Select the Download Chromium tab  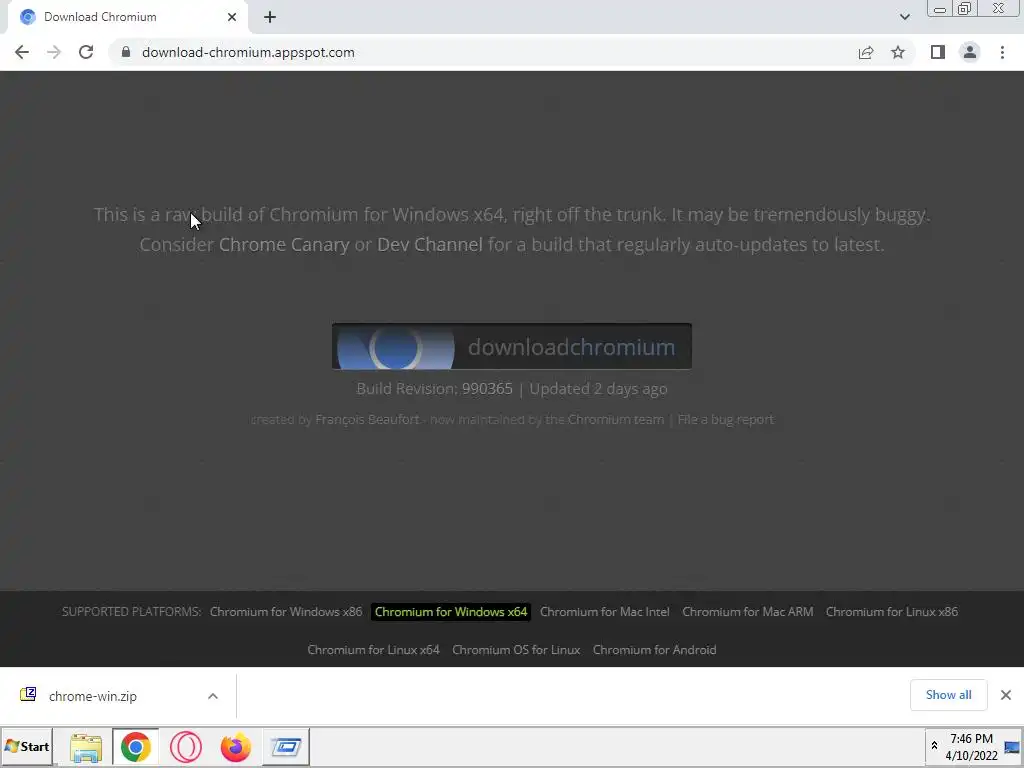[127, 17]
